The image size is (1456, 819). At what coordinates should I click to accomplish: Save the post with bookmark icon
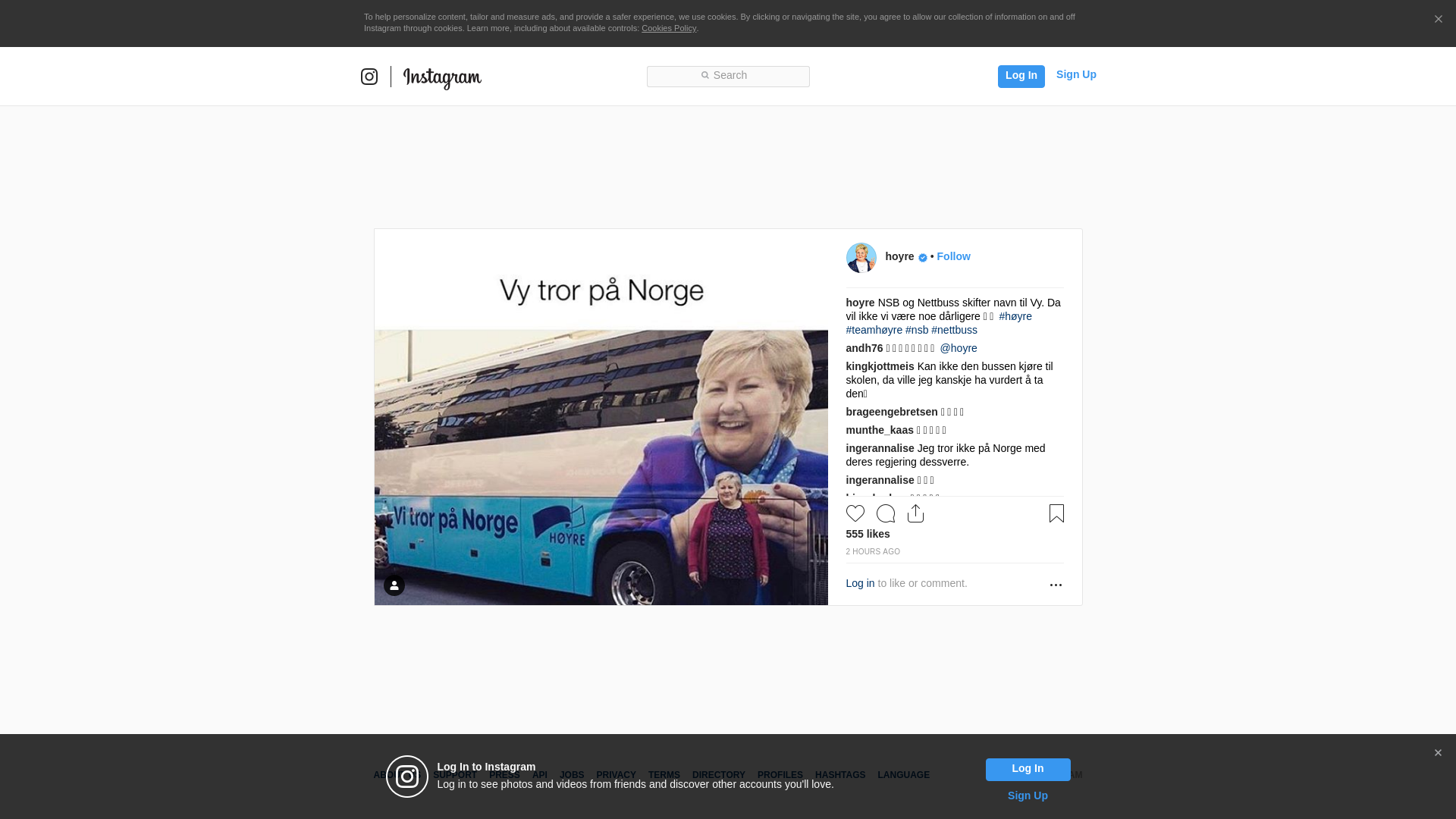tap(1056, 513)
